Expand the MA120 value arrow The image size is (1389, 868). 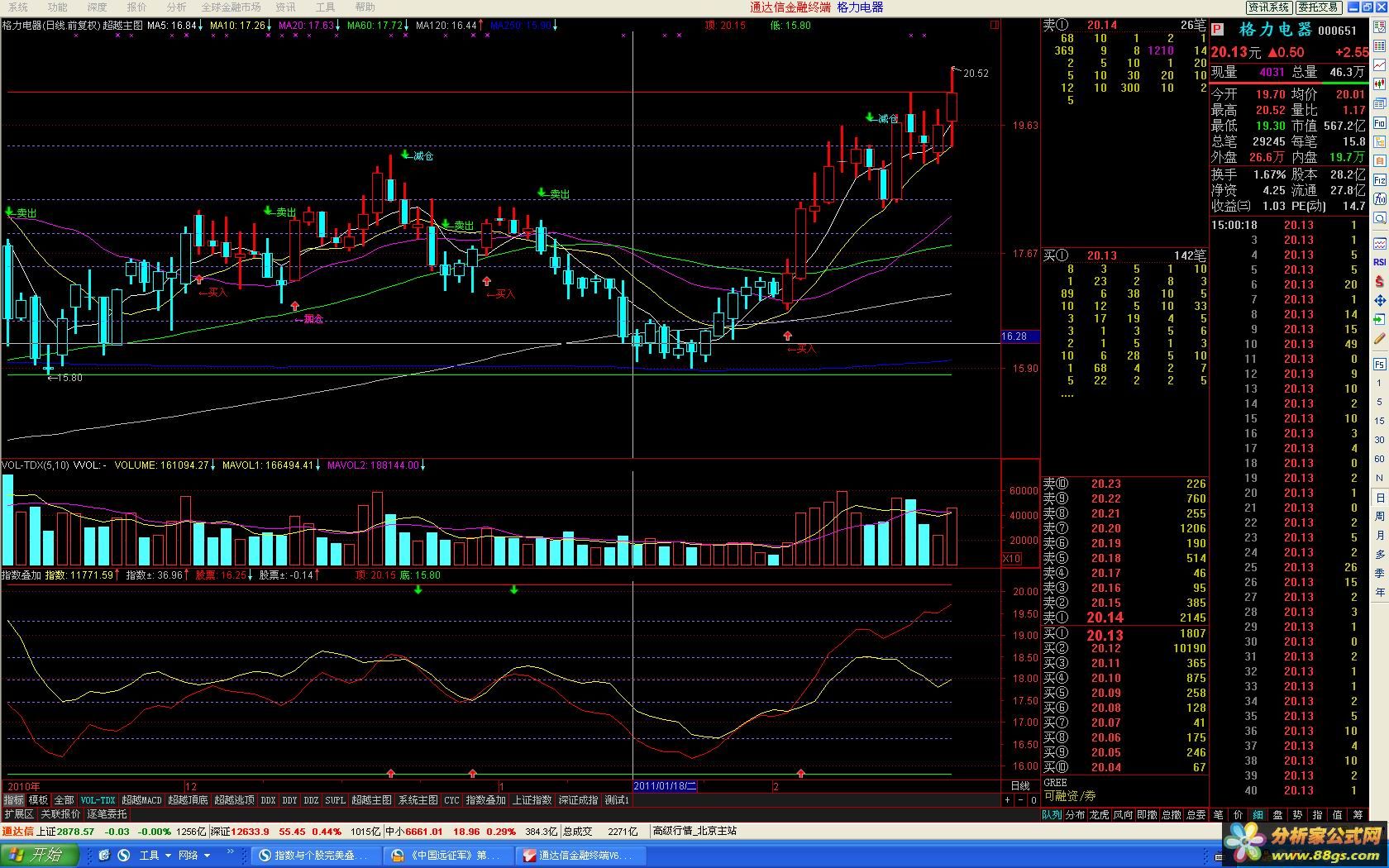pos(480,26)
